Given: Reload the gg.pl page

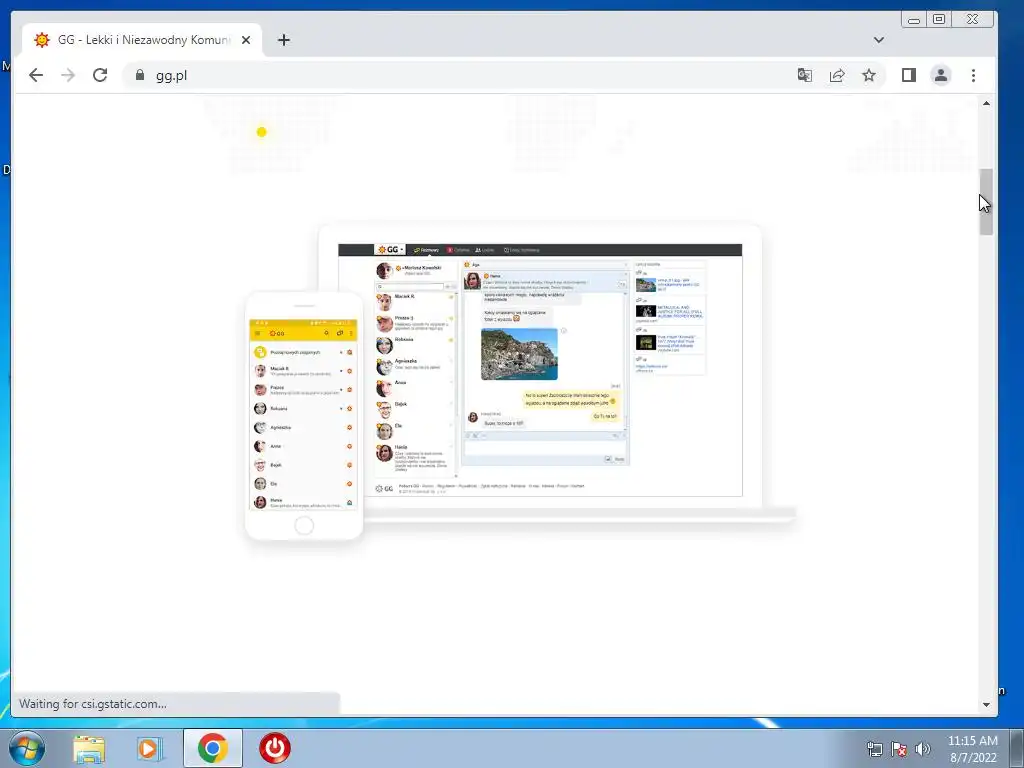Looking at the screenshot, I should [x=100, y=75].
